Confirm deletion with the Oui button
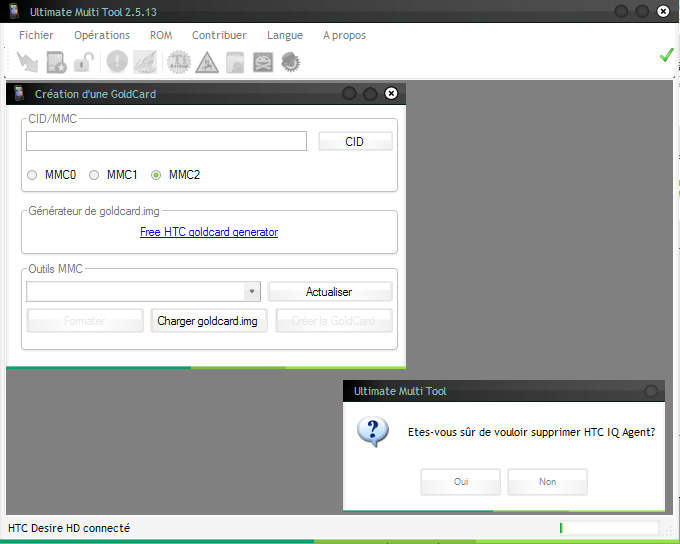680x544 pixels. click(x=461, y=482)
